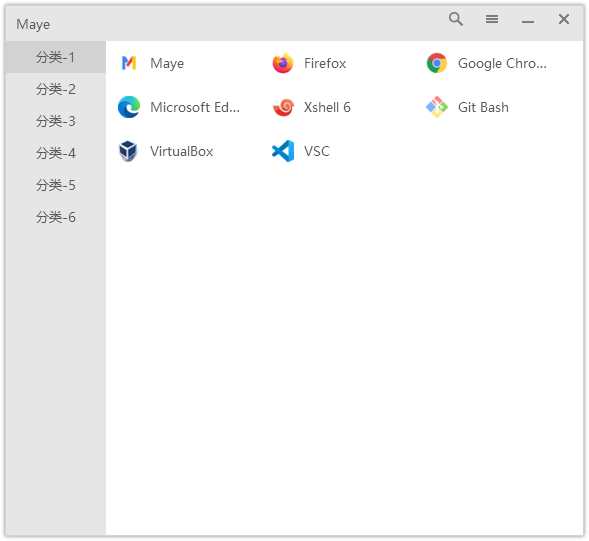Open the hamburger menu icon
This screenshot has height=541, width=589.
click(x=492, y=19)
